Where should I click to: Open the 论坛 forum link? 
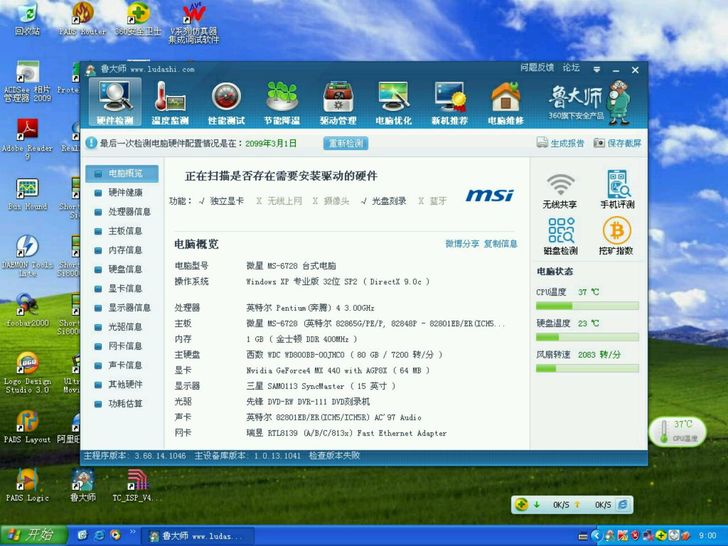click(571, 68)
